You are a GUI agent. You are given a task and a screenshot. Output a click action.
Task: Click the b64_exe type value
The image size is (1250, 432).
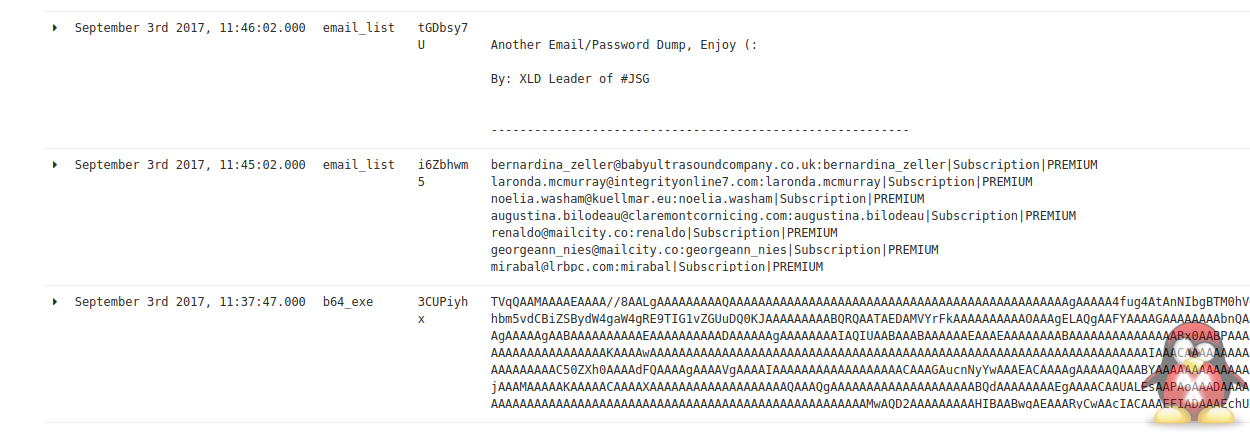[348, 302]
